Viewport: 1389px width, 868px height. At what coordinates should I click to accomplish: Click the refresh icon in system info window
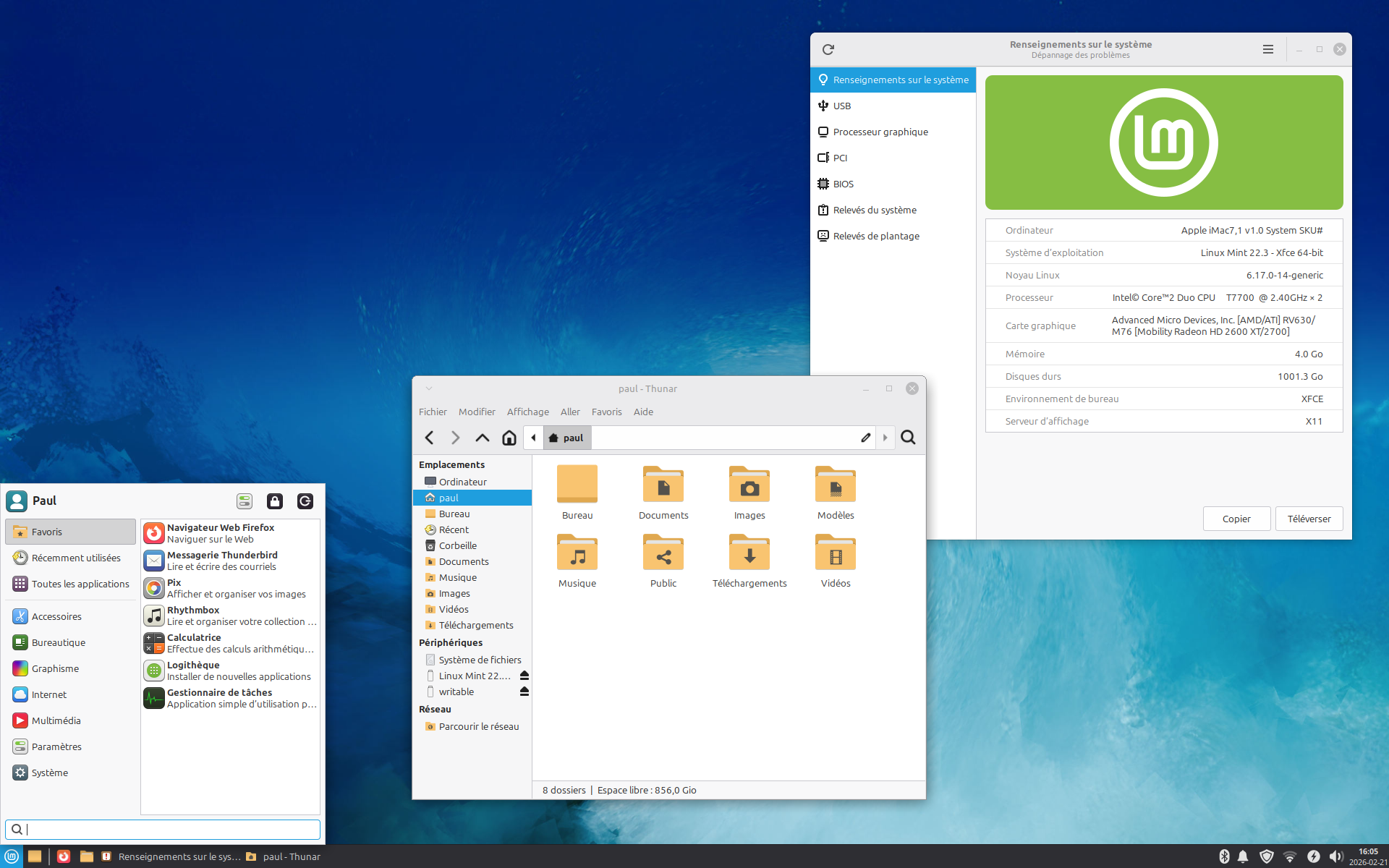[828, 49]
